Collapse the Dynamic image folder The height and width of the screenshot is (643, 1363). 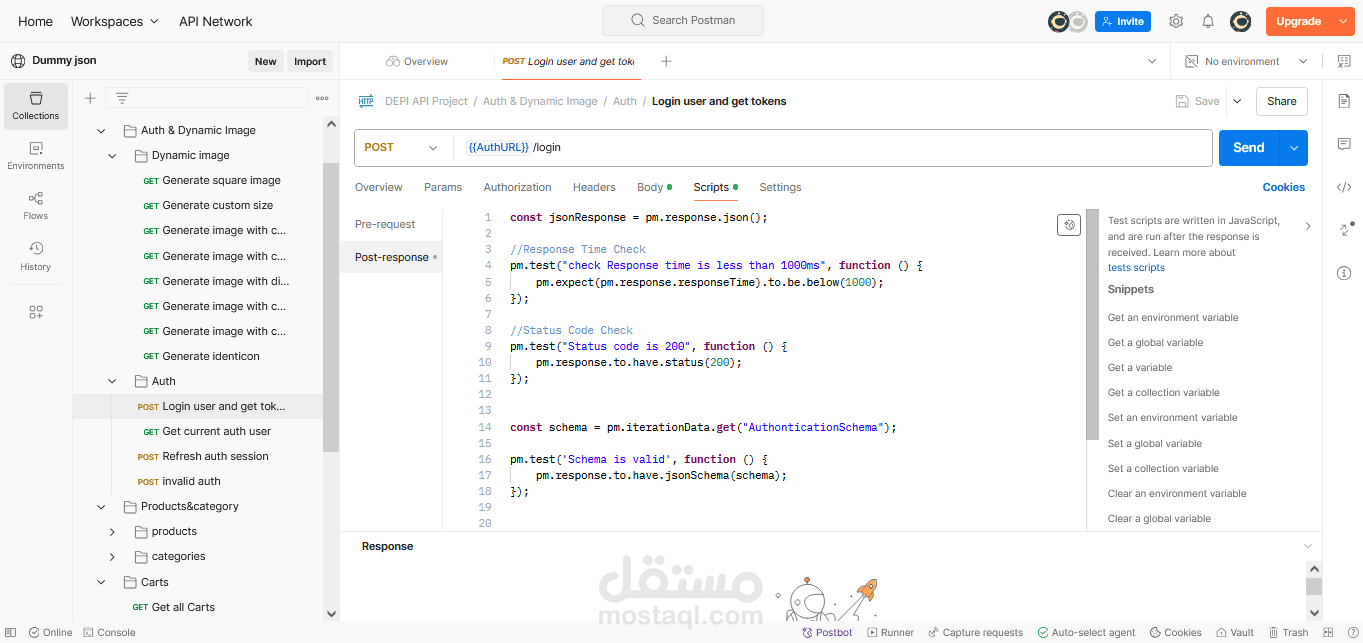point(112,155)
